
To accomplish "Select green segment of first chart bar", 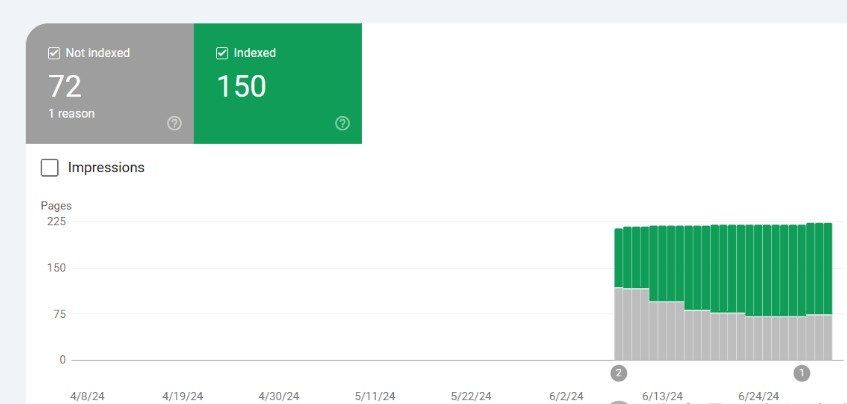I will point(619,258).
